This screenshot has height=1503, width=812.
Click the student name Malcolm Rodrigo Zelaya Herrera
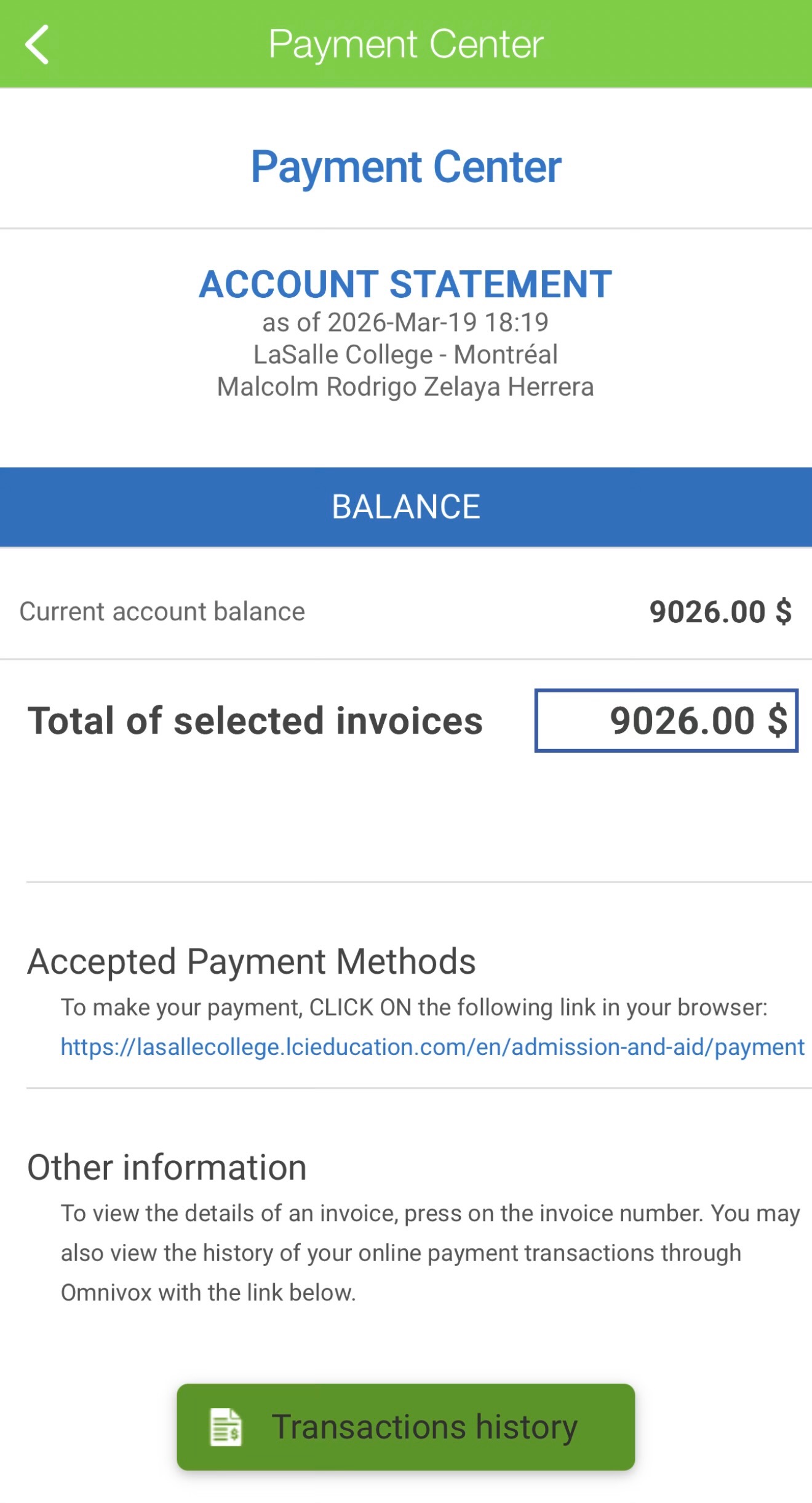(406, 387)
